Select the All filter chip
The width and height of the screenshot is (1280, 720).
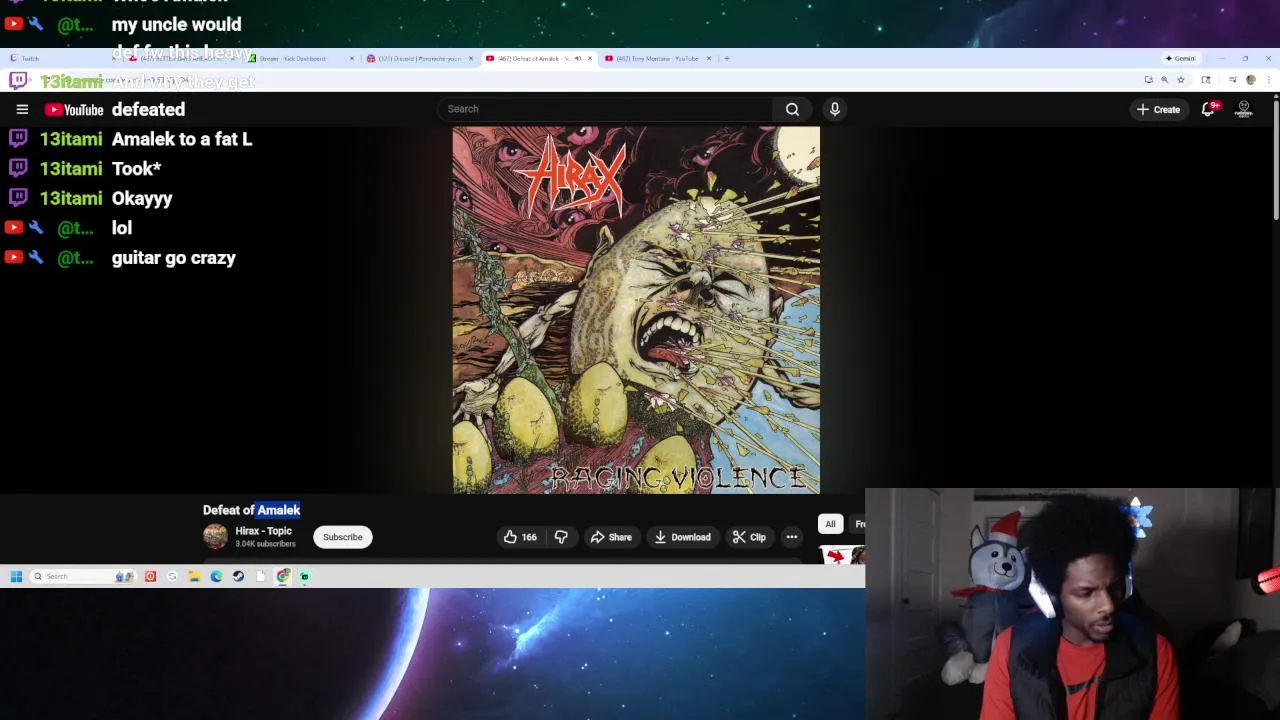click(830, 524)
